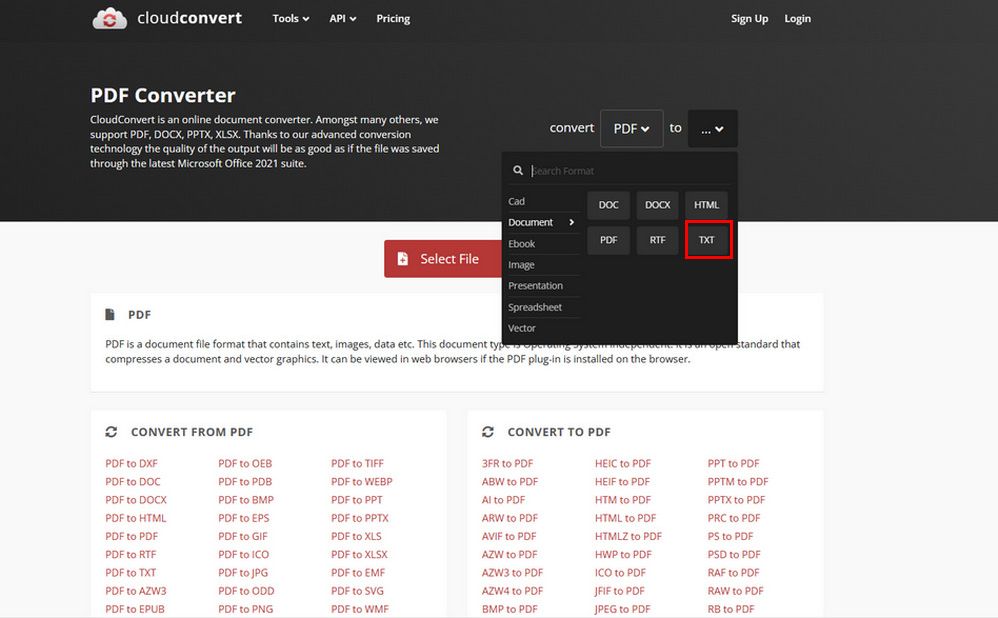Open the PSD to PDF link
The width and height of the screenshot is (998, 618).
(x=734, y=554)
